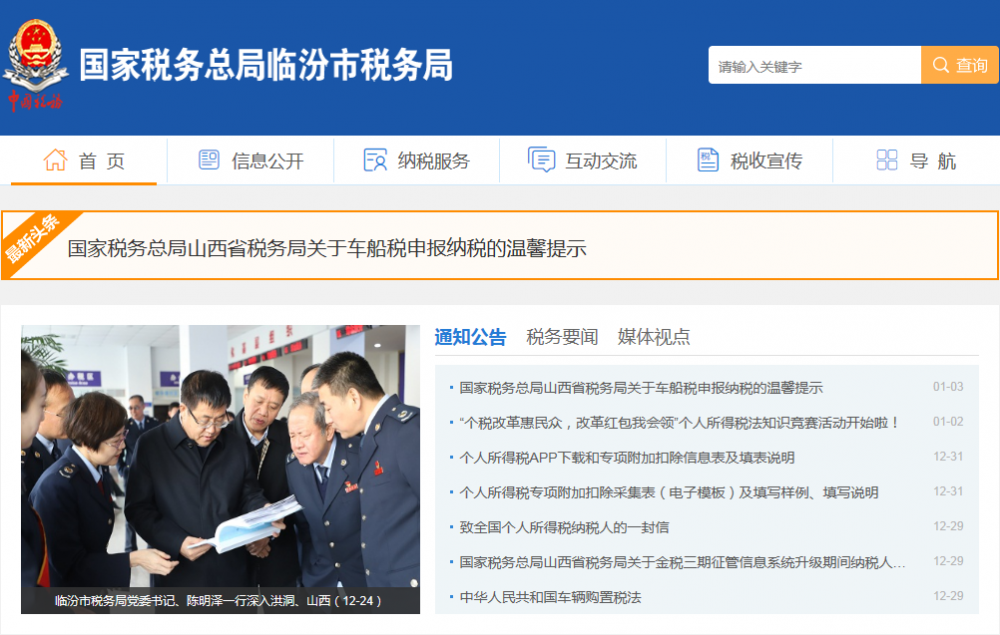Select the 通知公告 tab
The height and width of the screenshot is (635, 1000).
click(x=470, y=337)
